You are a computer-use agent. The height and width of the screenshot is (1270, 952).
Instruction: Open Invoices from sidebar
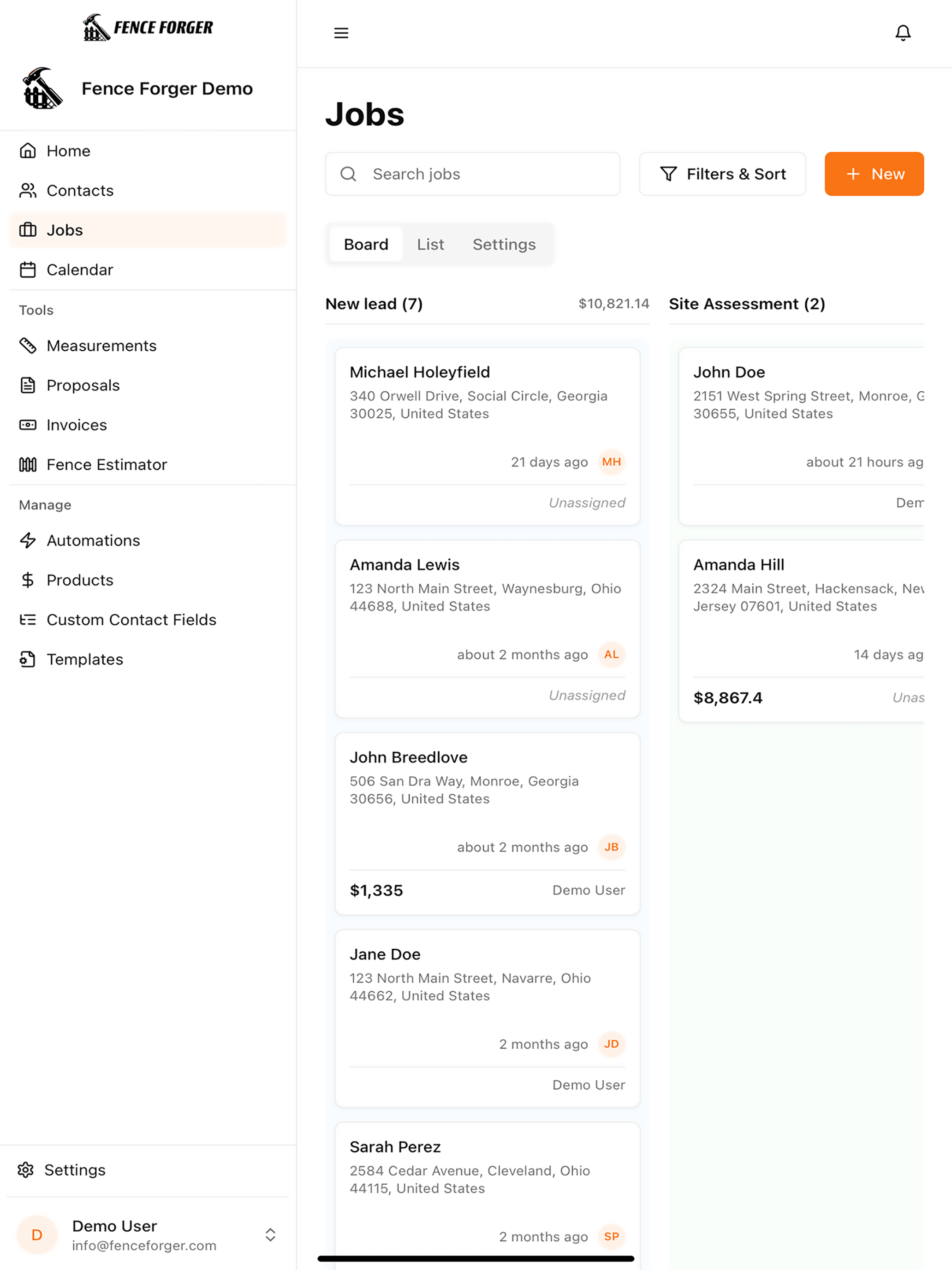[148, 425]
